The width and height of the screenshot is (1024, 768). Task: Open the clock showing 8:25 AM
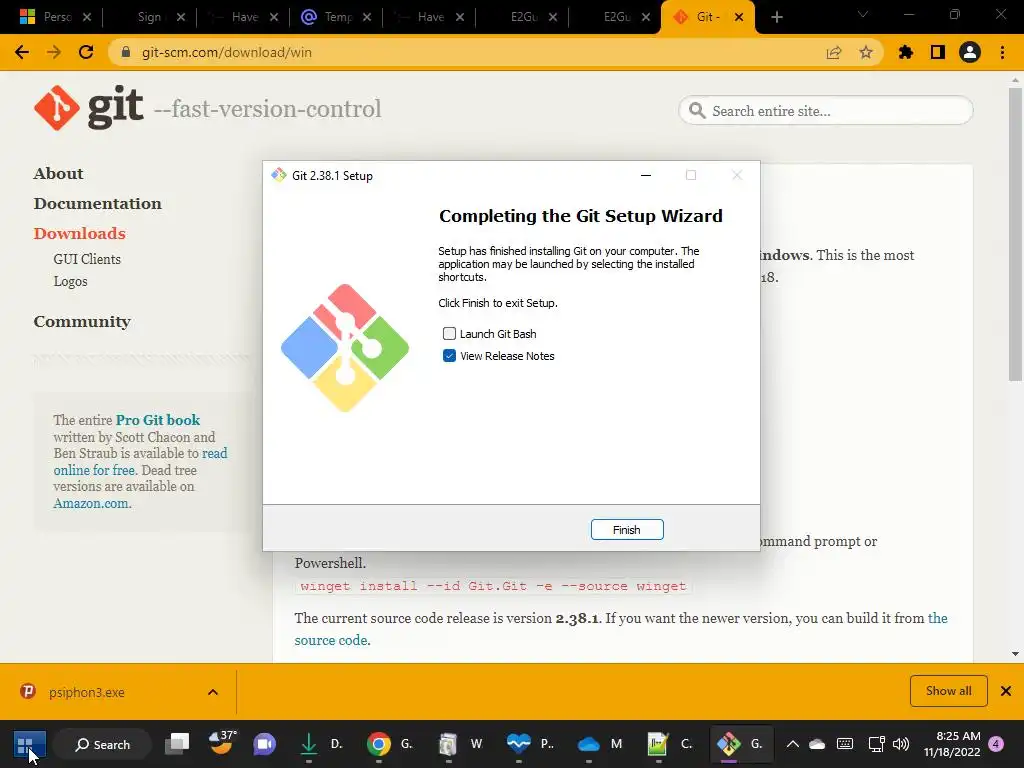point(952,744)
